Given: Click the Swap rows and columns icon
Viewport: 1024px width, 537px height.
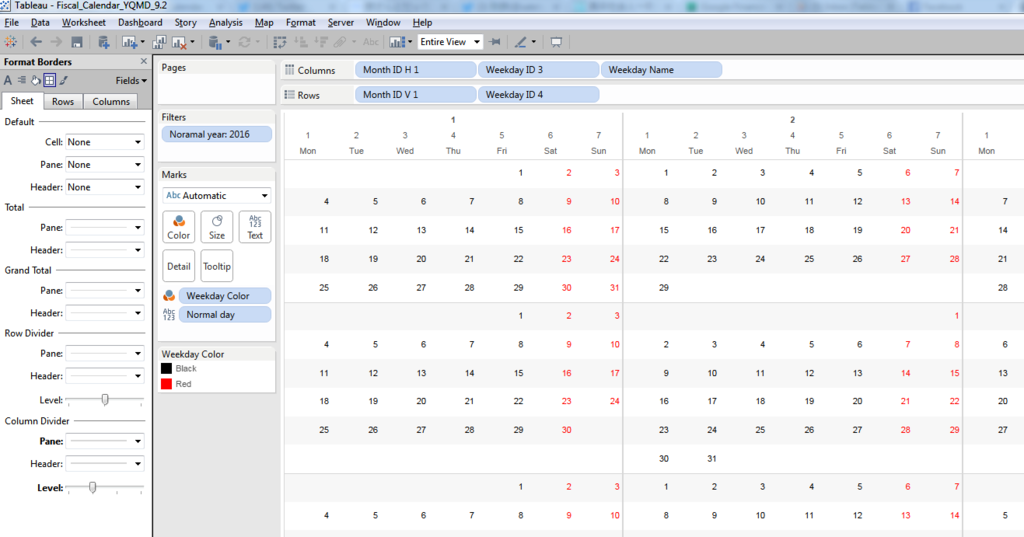Looking at the screenshot, I should pos(280,42).
